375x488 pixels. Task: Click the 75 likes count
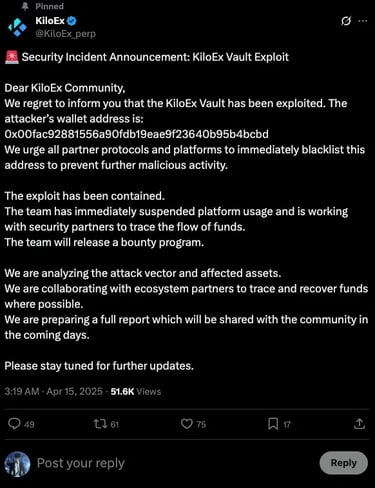point(201,424)
